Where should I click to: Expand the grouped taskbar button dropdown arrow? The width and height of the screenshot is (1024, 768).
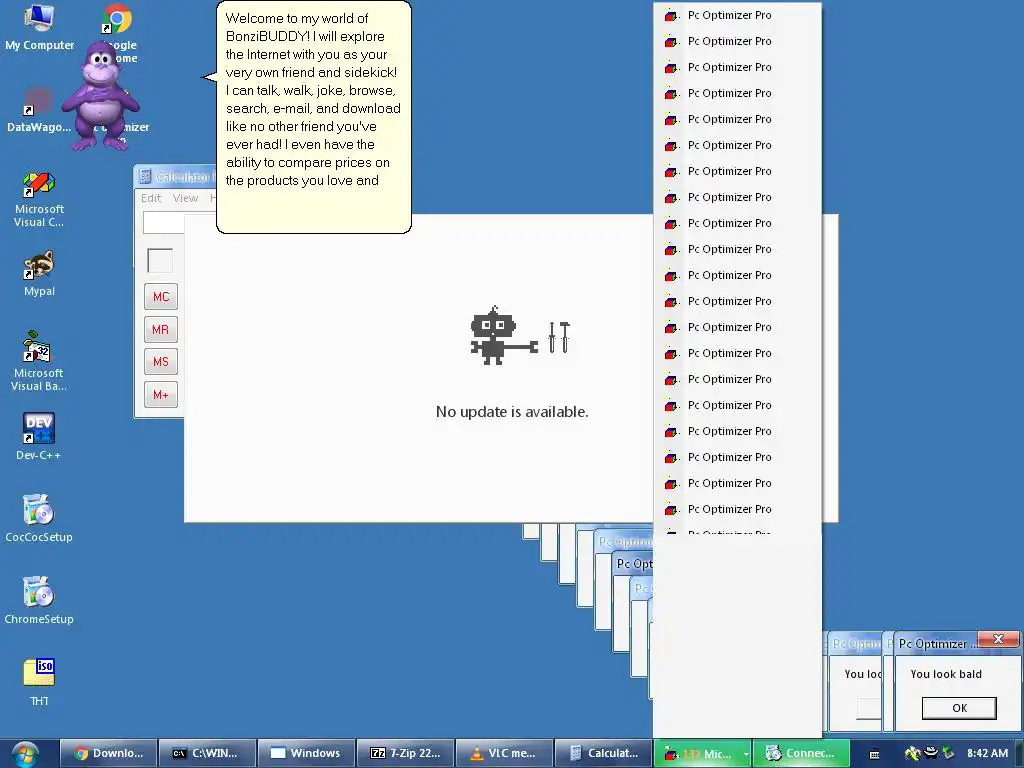(746, 754)
